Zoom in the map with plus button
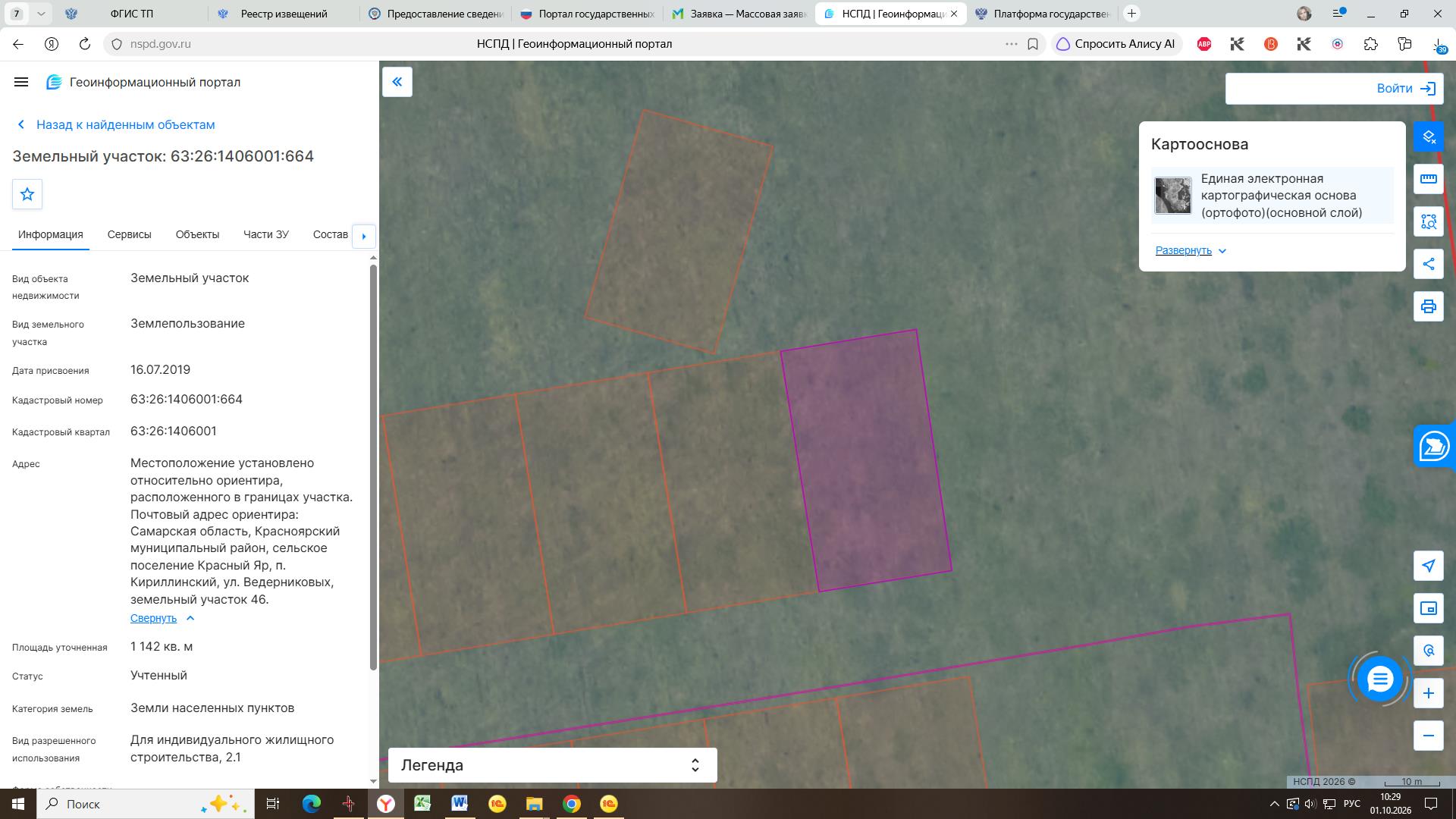 [1429, 693]
